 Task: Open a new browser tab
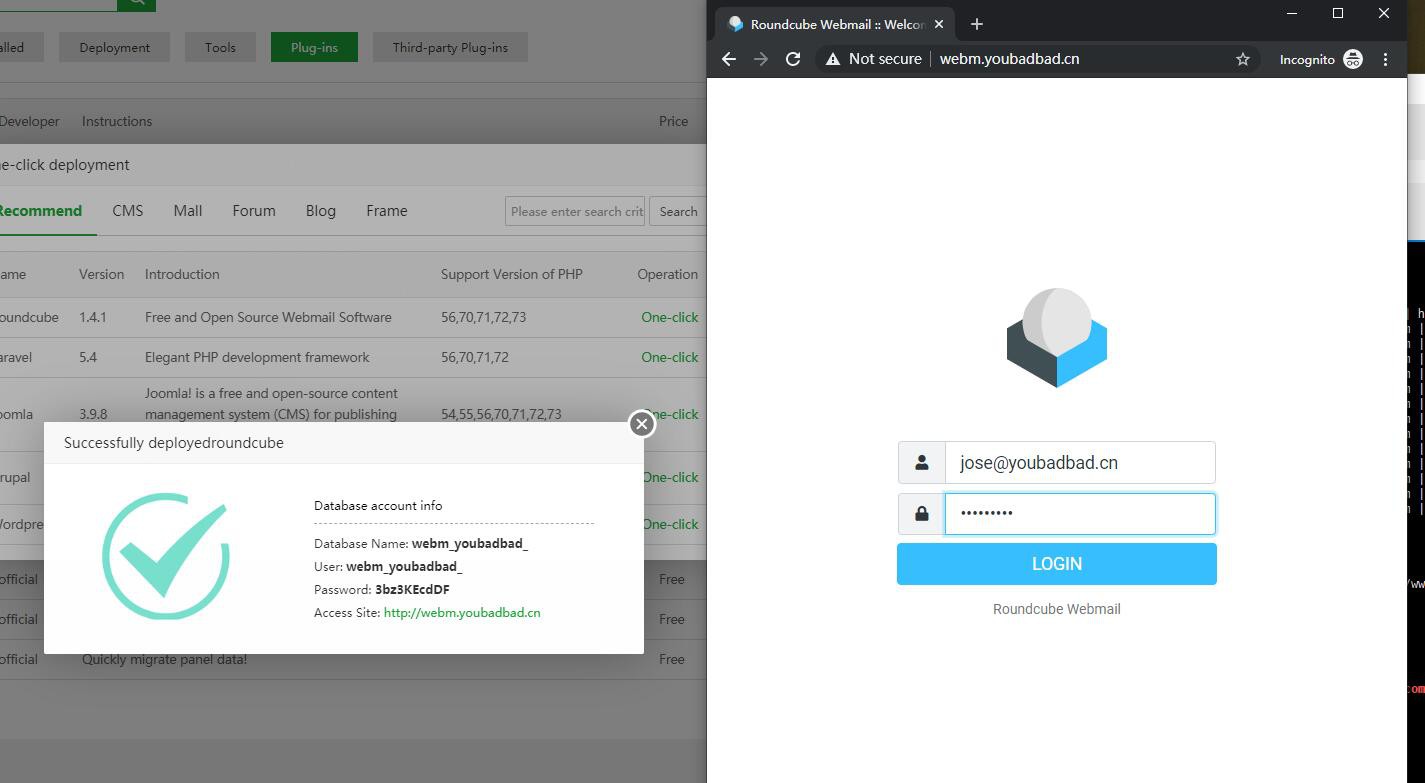(977, 24)
